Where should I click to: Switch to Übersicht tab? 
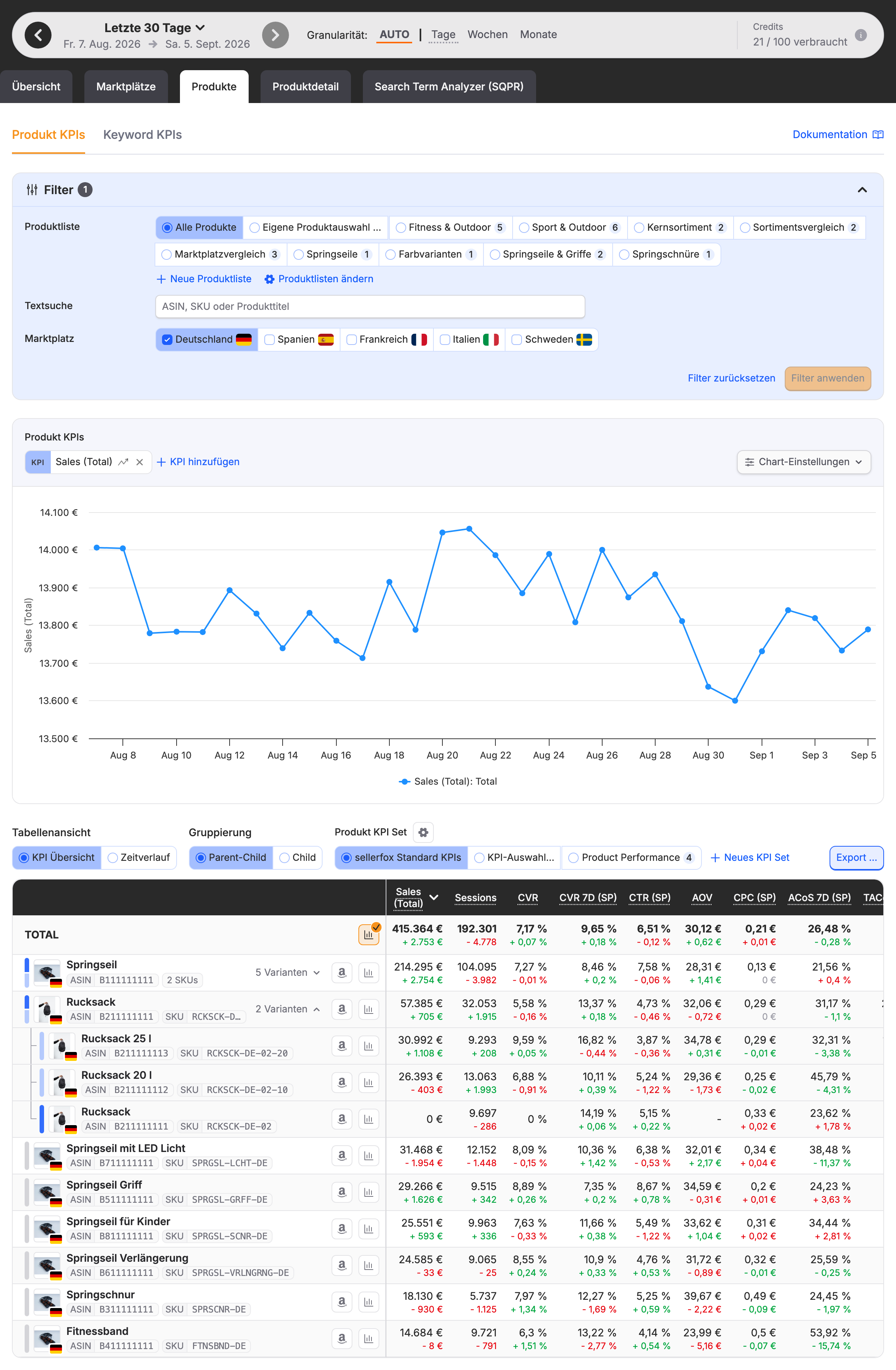pos(36,87)
